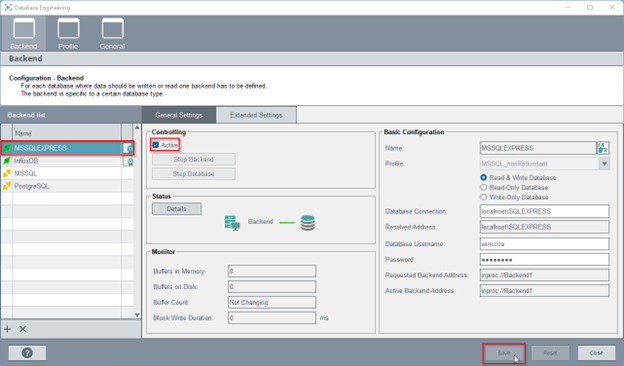Open help with the question mark button
The width and height of the screenshot is (624, 366).
pos(27,353)
